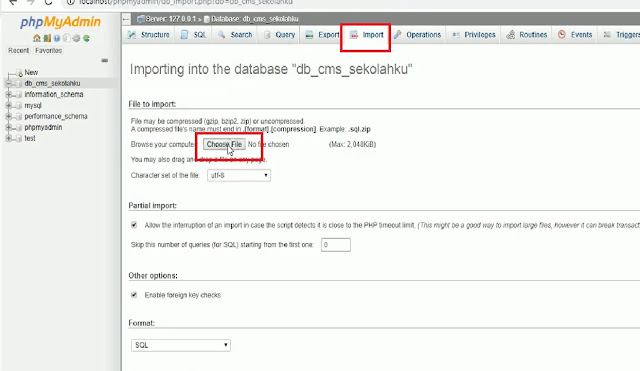Select the Favorites tab in sidebar
640x371 pixels.
tap(48, 51)
